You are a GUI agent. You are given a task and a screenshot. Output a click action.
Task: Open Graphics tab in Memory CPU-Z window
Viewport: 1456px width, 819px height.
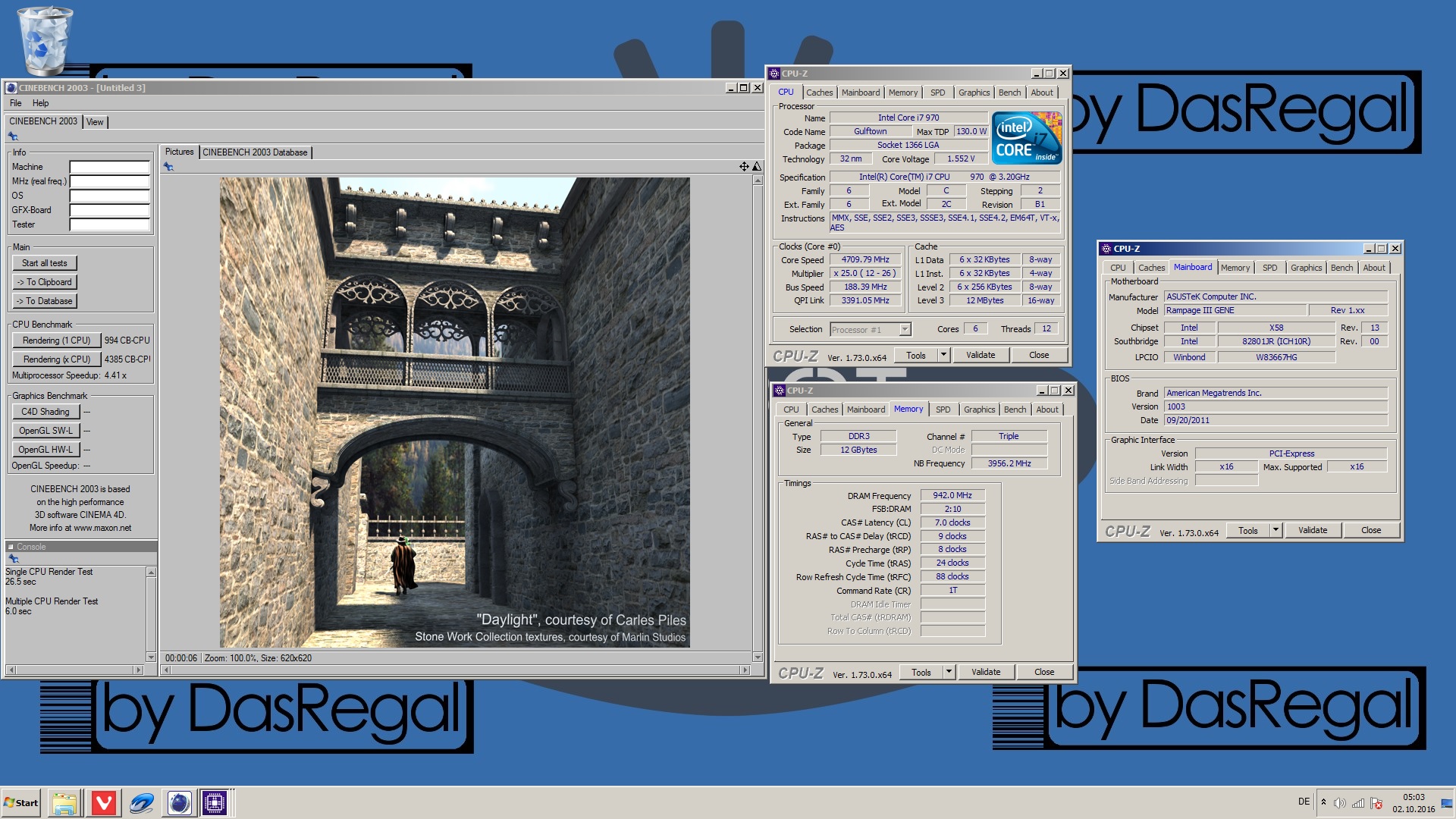tap(979, 409)
